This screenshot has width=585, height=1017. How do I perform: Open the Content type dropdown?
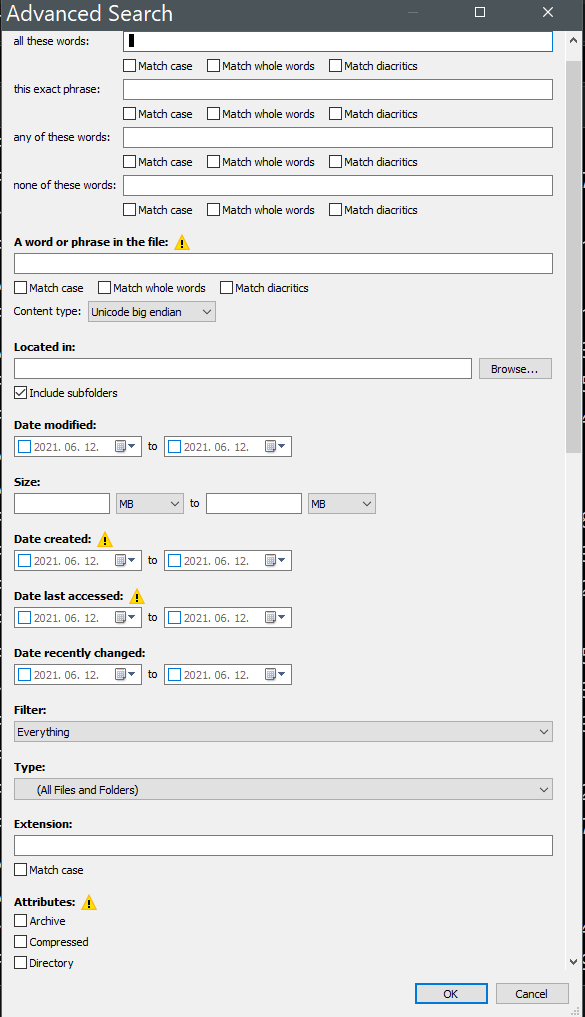[x=152, y=312]
